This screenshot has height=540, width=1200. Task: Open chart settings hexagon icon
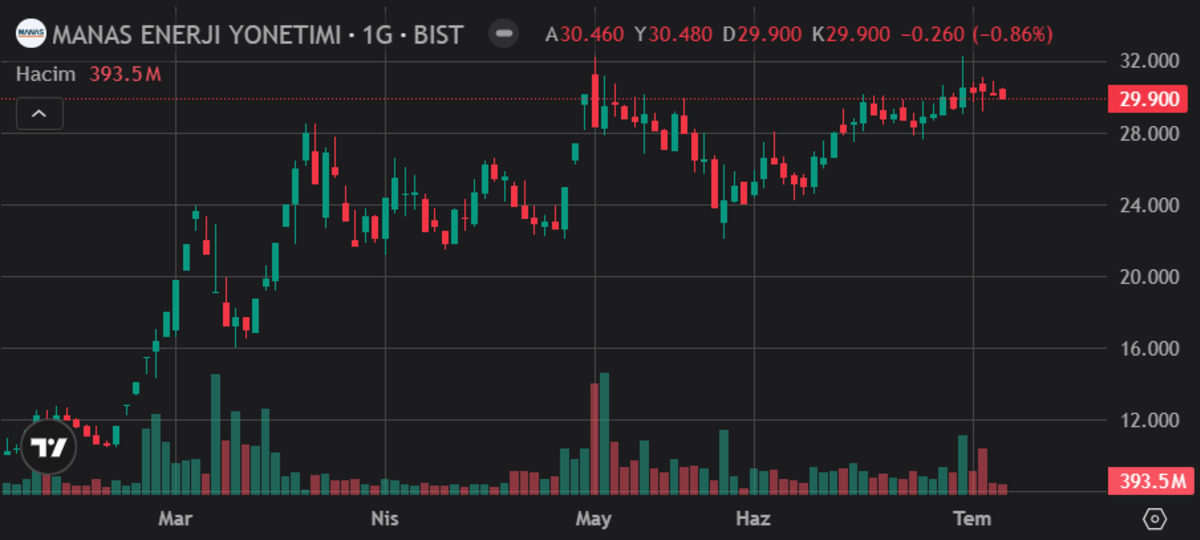1154,519
